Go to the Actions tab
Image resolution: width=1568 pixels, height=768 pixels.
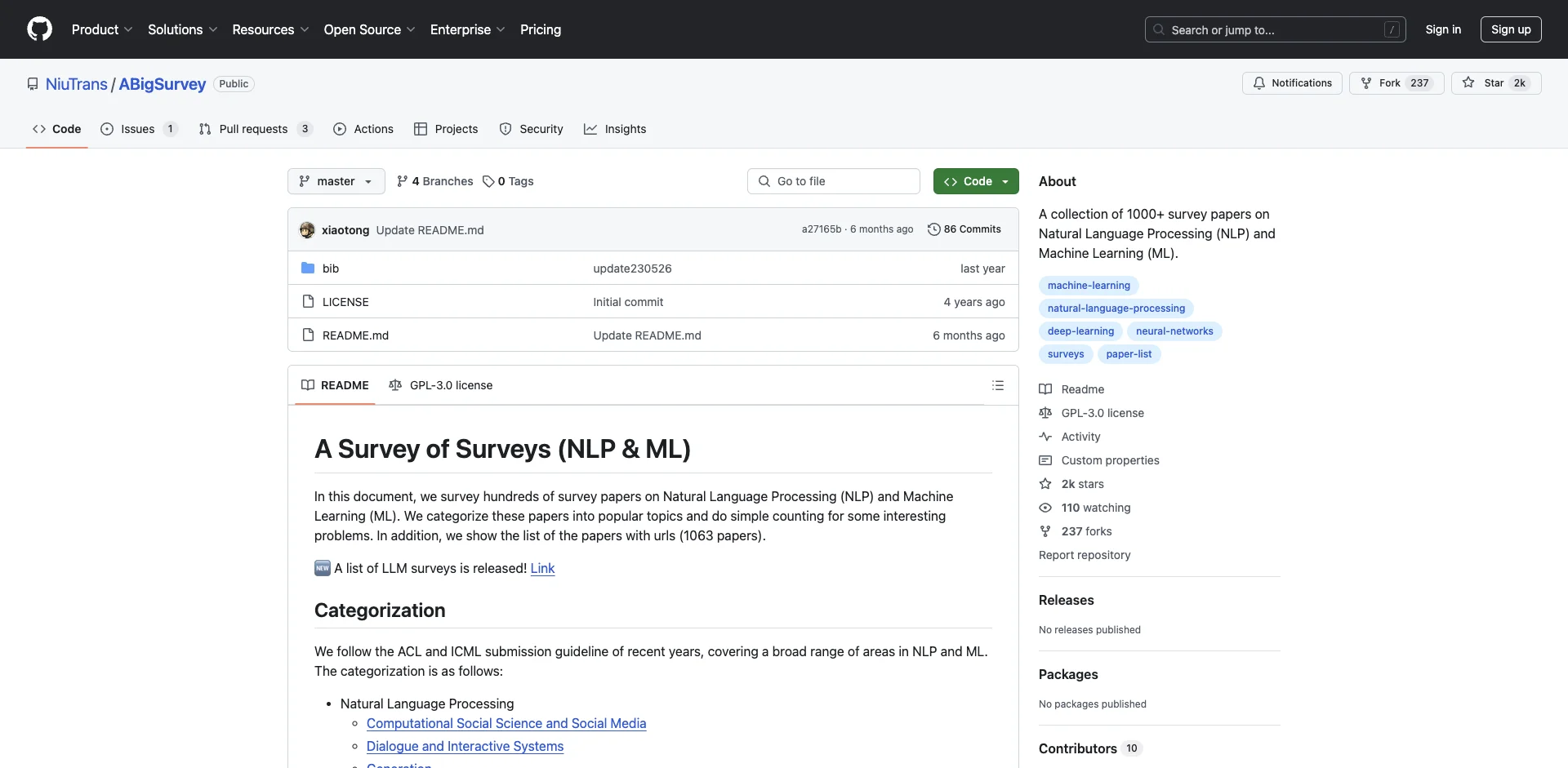pos(363,129)
